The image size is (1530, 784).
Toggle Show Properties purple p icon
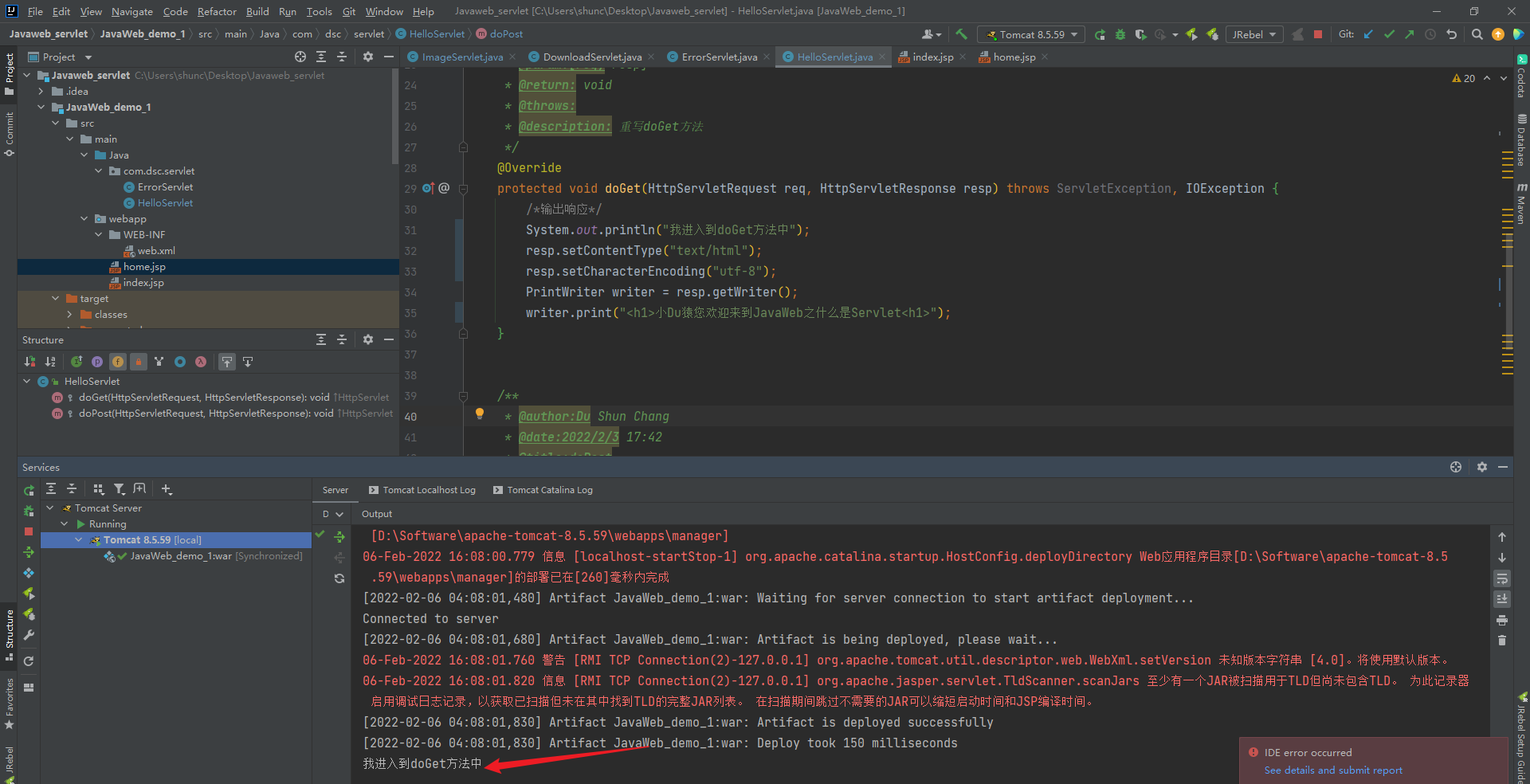pyautogui.click(x=97, y=362)
